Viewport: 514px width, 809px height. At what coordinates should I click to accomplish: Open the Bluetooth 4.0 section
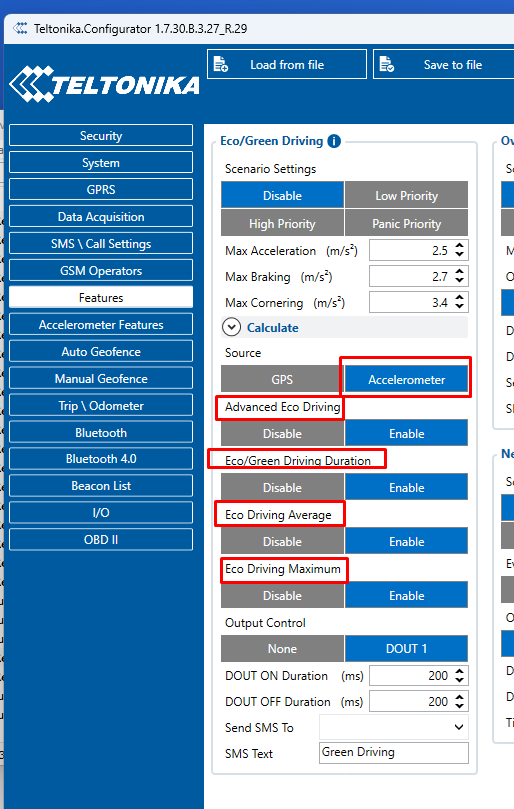(x=101, y=459)
